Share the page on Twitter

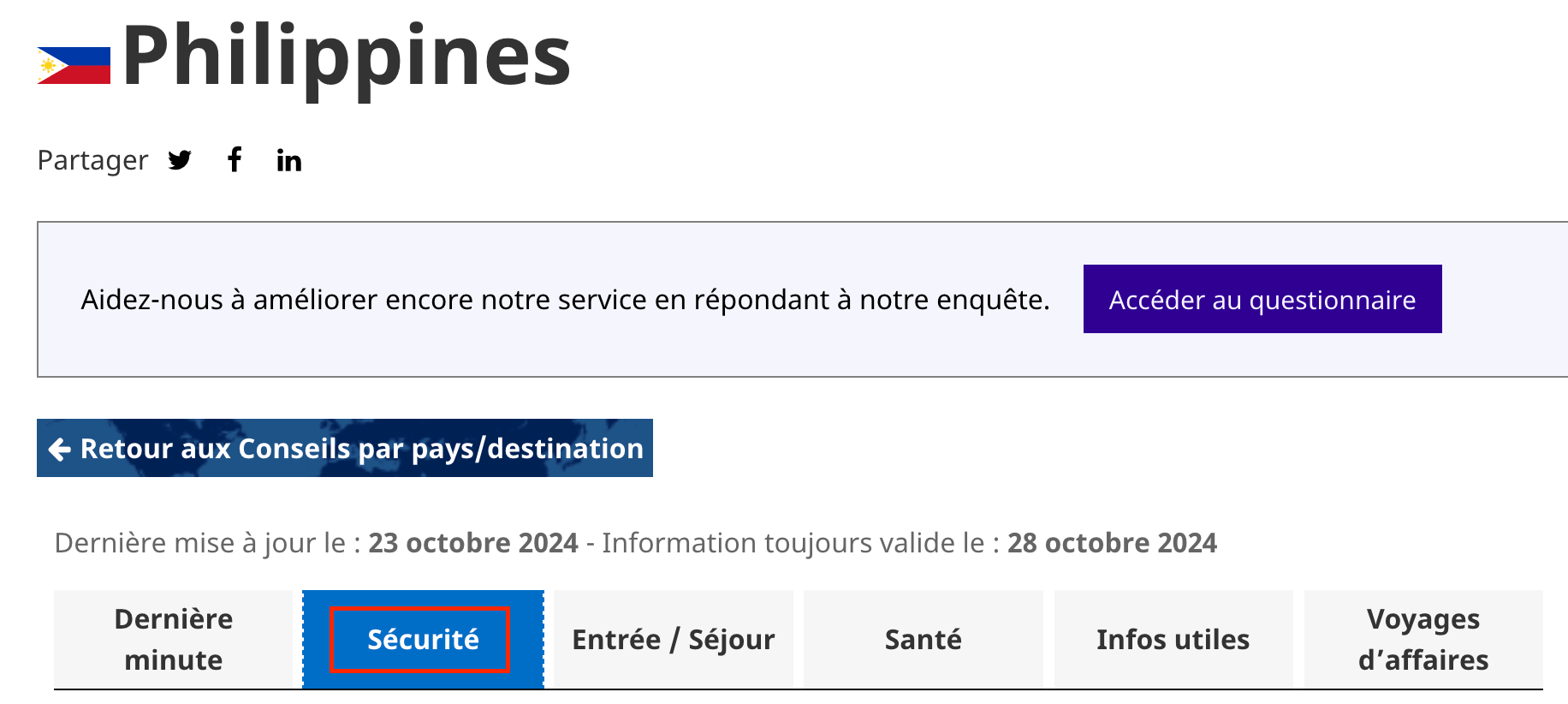tap(180, 160)
